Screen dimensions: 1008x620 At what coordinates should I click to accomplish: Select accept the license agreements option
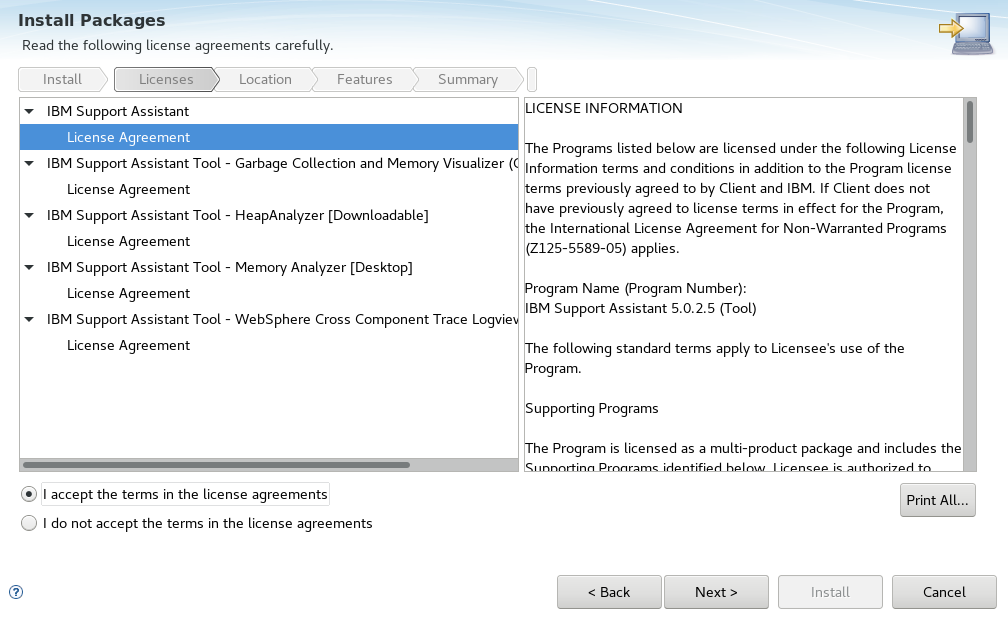(29, 494)
